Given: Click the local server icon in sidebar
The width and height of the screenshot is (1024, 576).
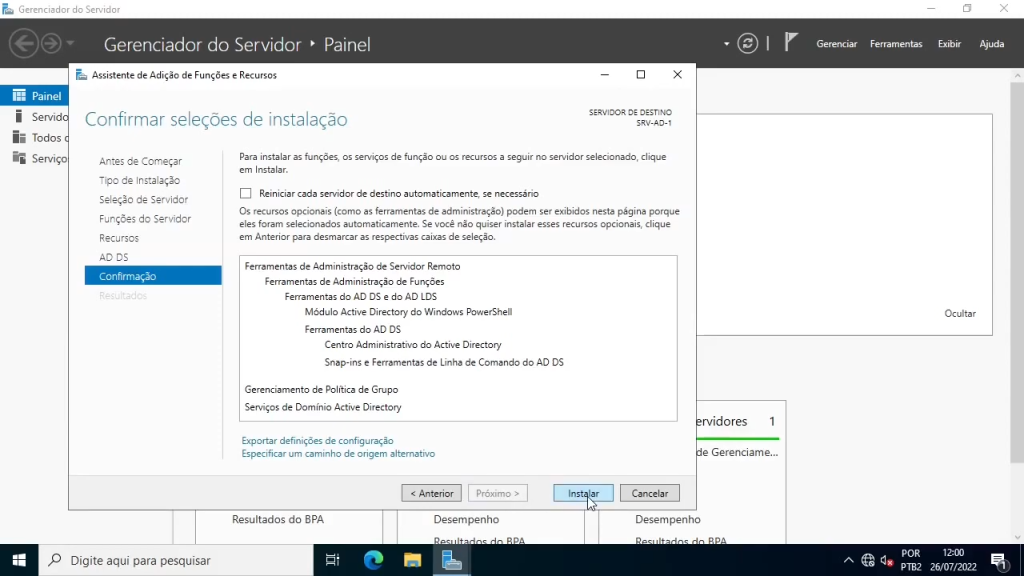Looking at the screenshot, I should (x=19, y=117).
